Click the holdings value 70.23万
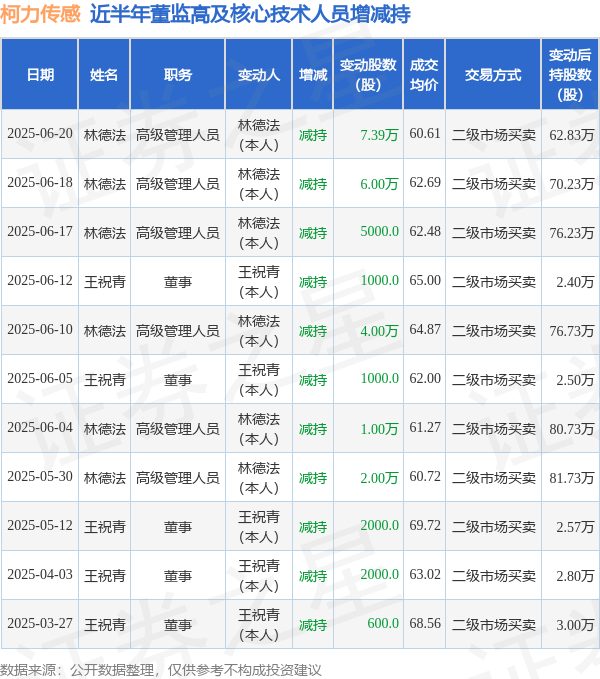The height and width of the screenshot is (679, 600). click(571, 184)
